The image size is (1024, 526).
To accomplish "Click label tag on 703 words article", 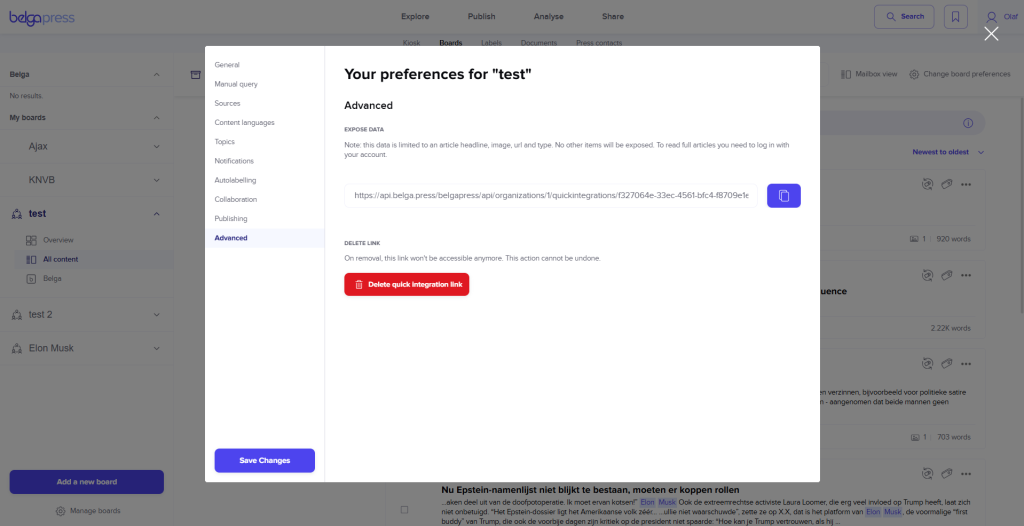I will [946, 363].
